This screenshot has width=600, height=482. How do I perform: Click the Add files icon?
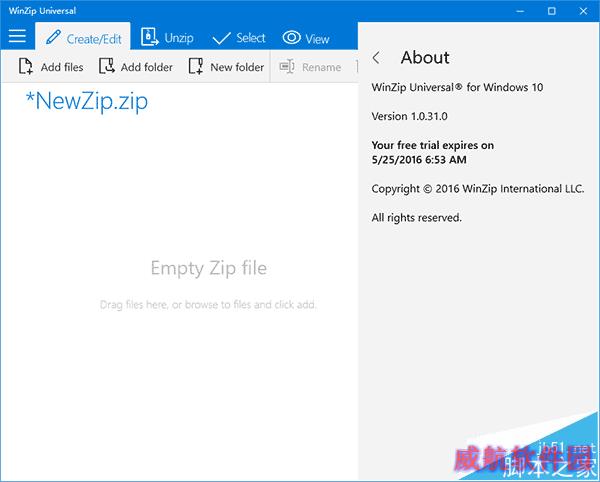(26, 66)
